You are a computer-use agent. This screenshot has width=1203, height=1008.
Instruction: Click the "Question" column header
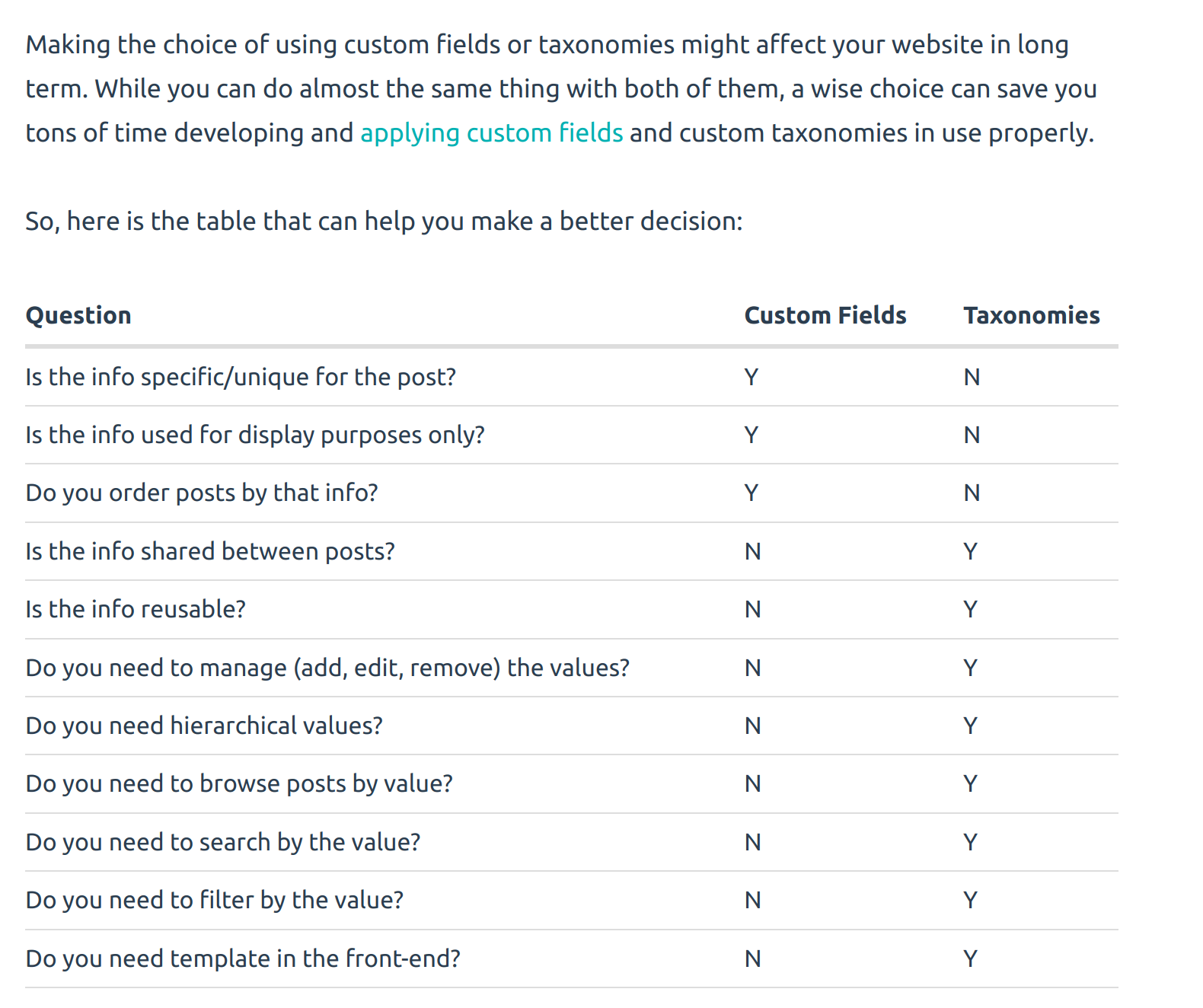(78, 316)
